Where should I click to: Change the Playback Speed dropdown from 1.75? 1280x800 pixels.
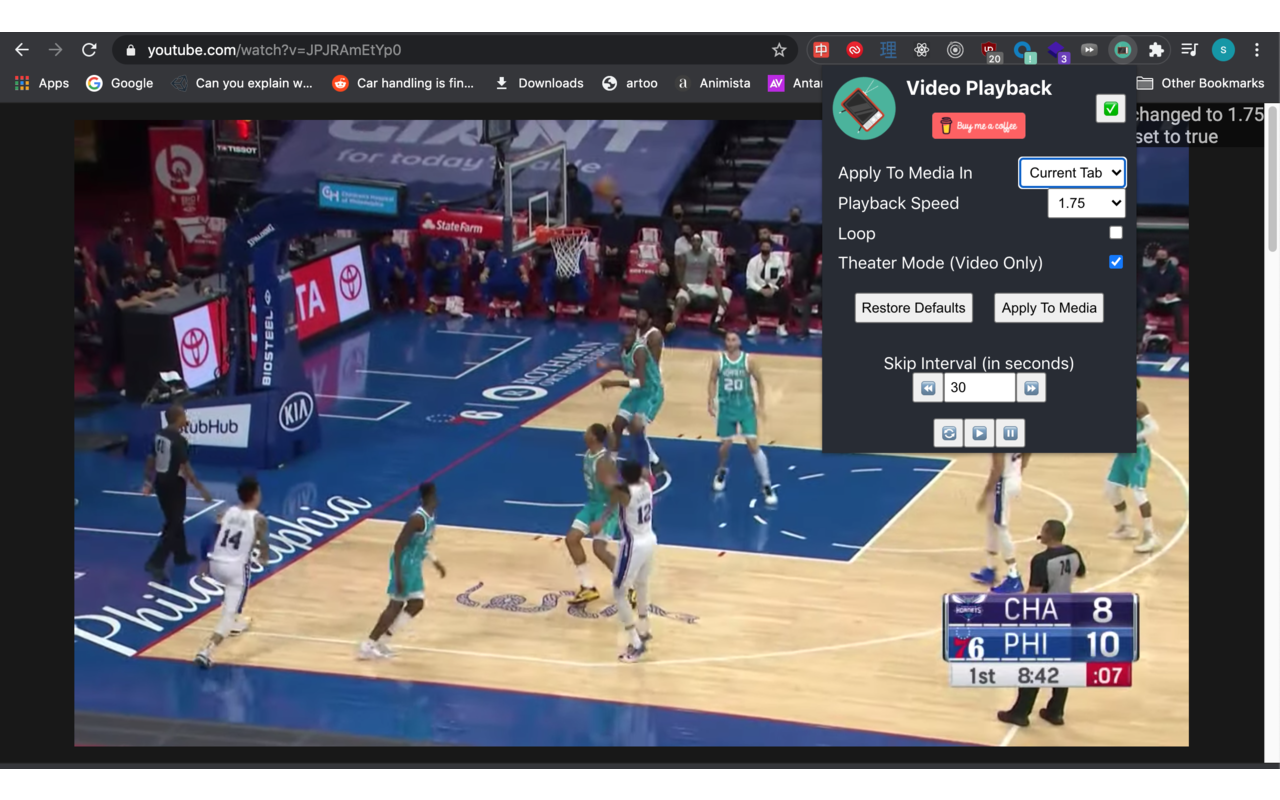pos(1087,203)
